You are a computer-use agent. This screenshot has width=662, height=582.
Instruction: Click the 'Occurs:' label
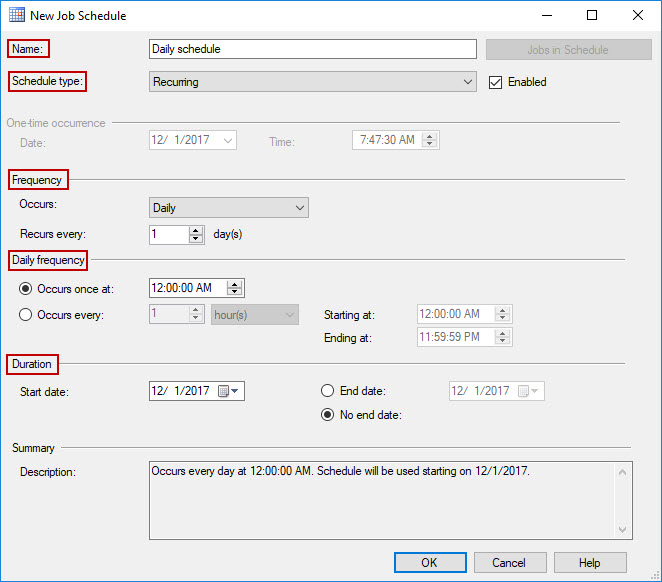(38, 204)
